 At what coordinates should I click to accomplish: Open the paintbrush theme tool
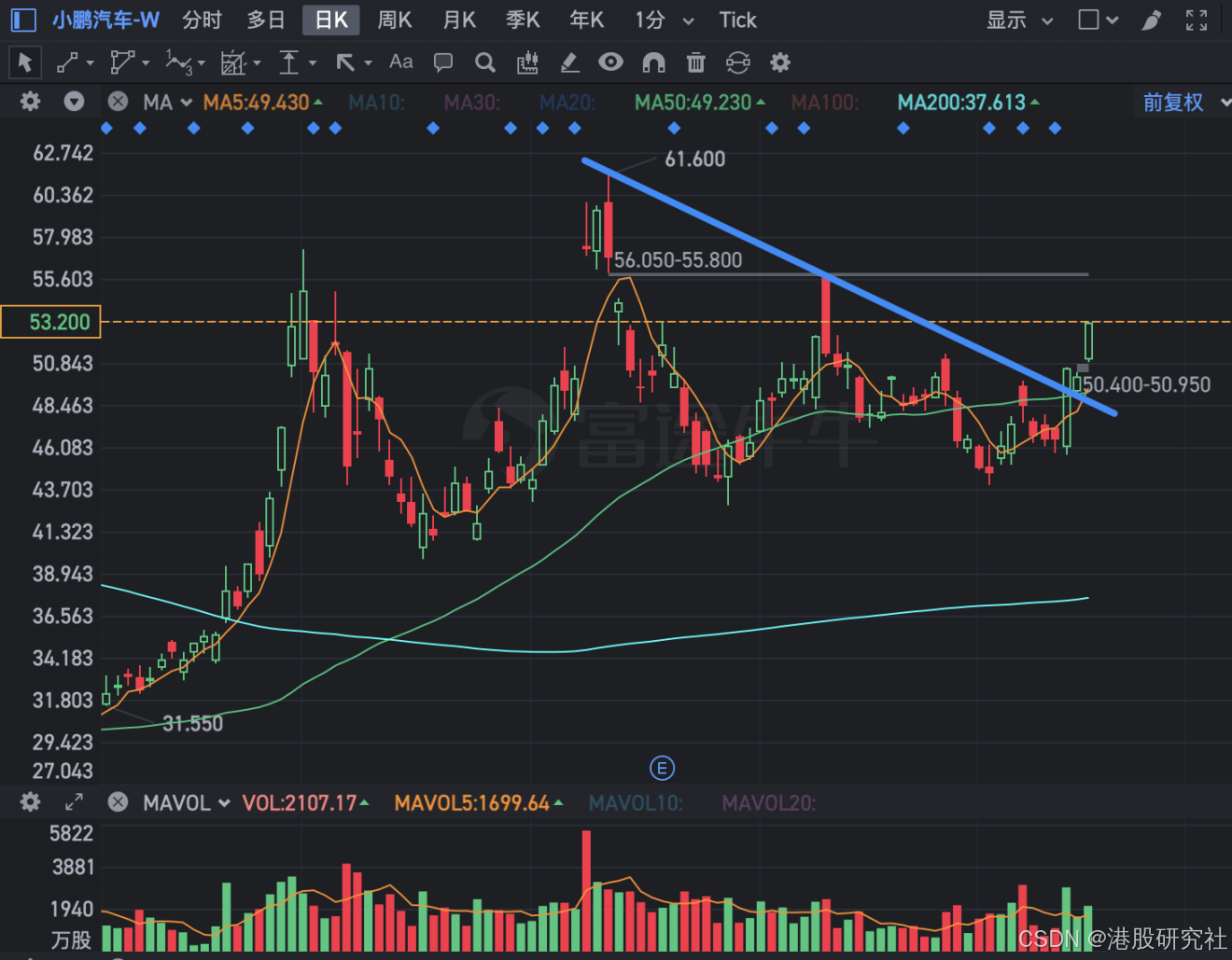(x=1152, y=20)
